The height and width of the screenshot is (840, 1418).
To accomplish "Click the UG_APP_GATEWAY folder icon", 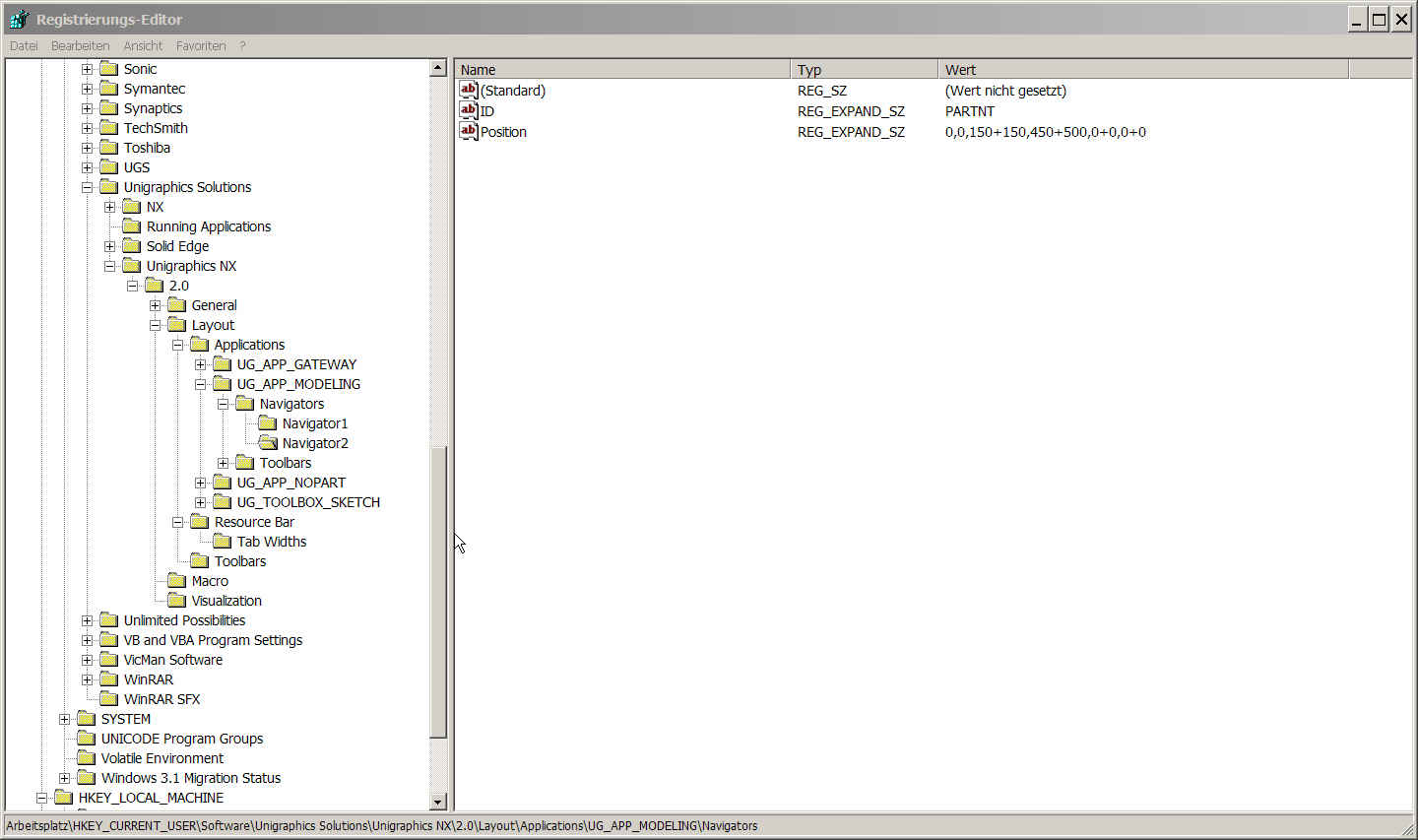I will (223, 364).
